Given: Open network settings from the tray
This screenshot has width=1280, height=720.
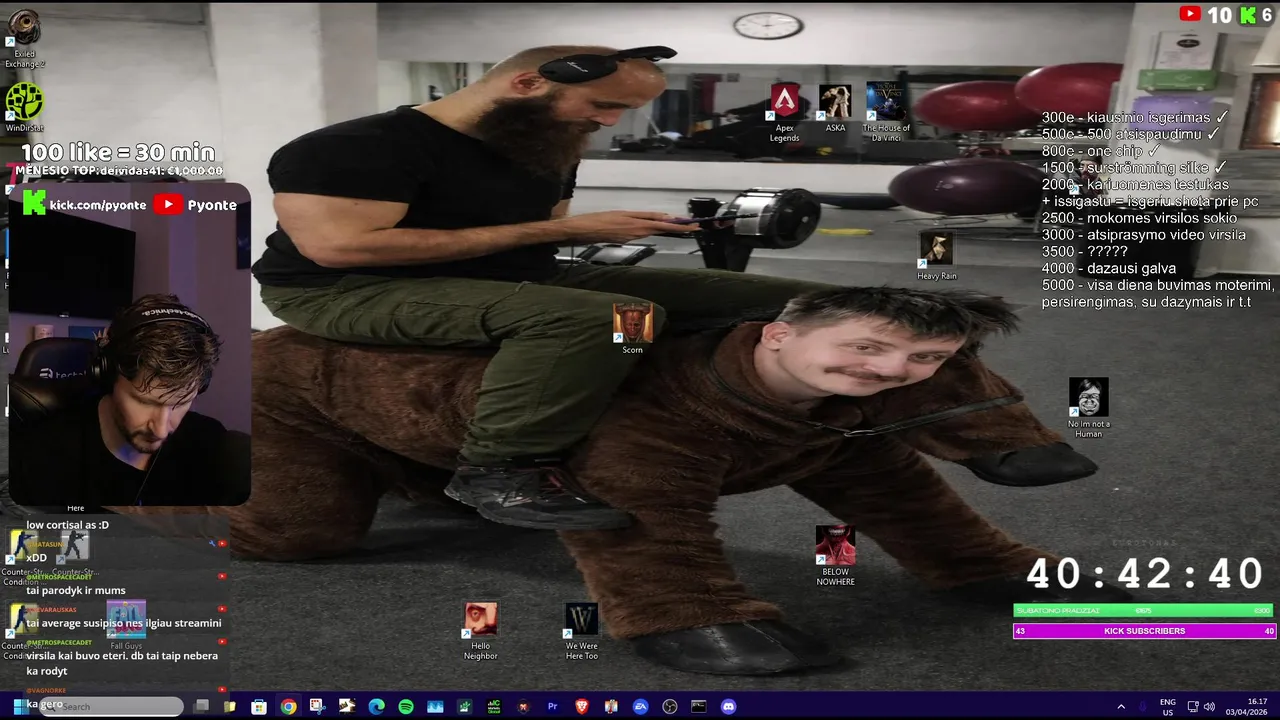Looking at the screenshot, I should click(1193, 707).
